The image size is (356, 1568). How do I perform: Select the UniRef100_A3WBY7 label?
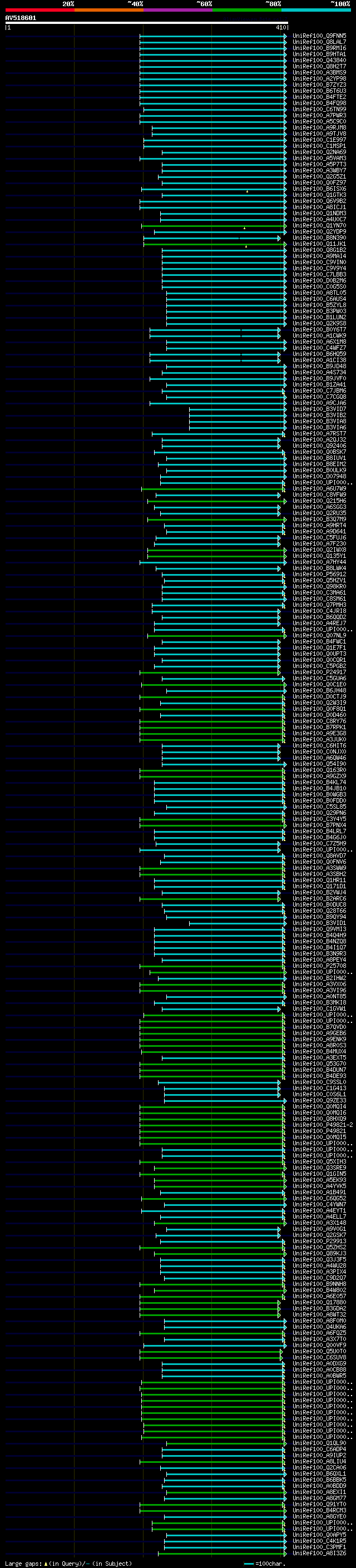[319, 170]
